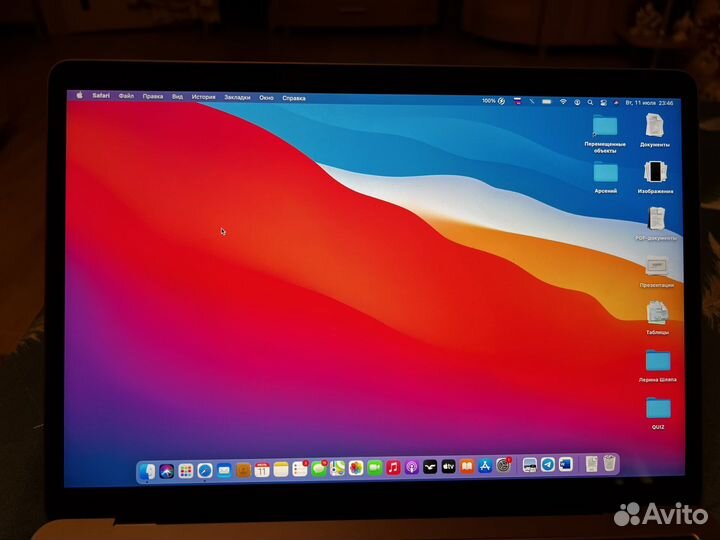Open Control Center in the menu bar

click(603, 103)
